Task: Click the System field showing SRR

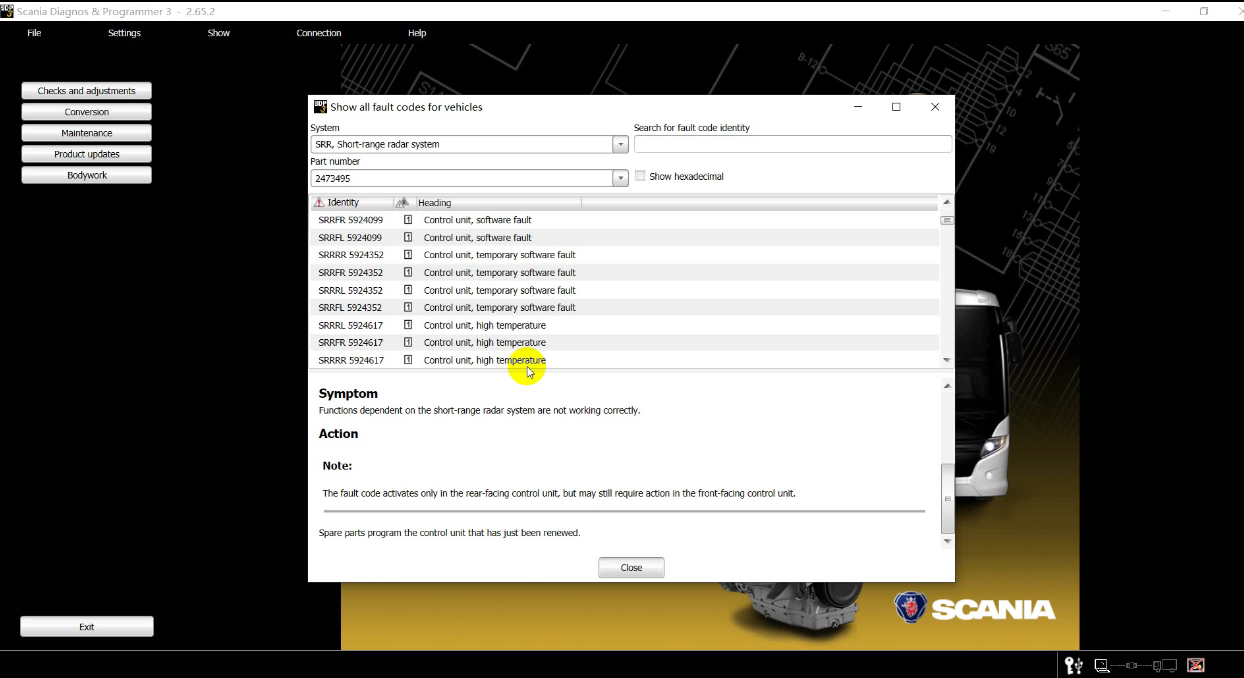Action: (x=461, y=144)
